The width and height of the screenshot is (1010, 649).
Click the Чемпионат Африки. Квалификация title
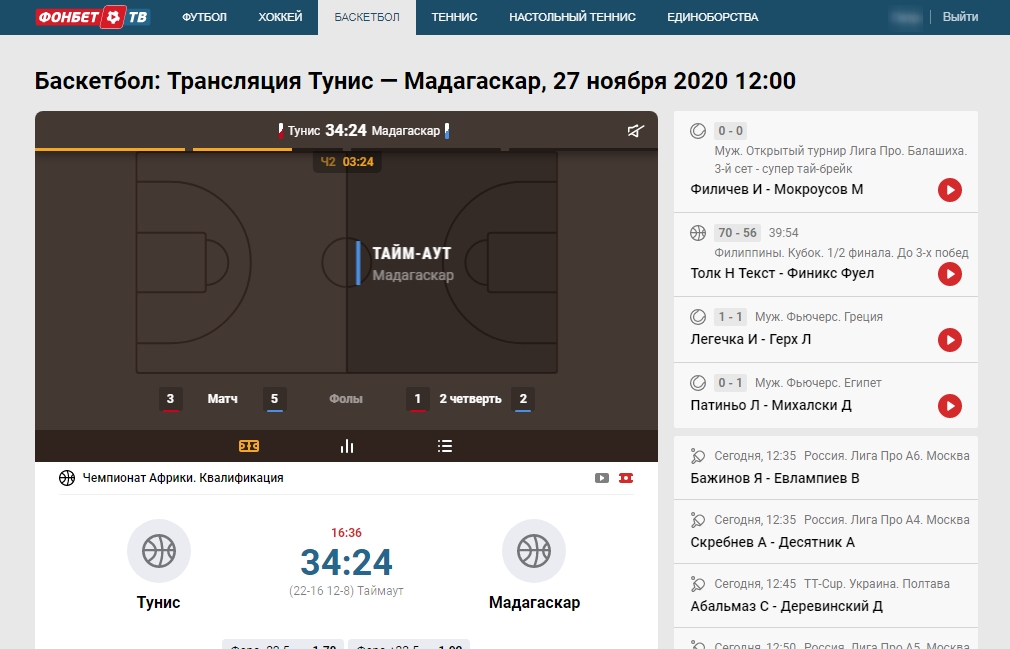pos(183,478)
